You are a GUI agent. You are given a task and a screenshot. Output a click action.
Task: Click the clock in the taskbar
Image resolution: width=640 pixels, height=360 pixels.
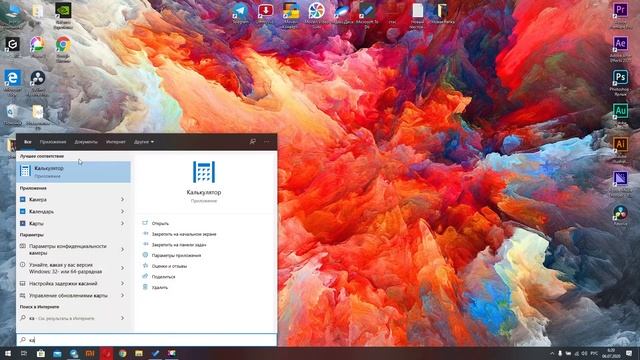point(611,353)
